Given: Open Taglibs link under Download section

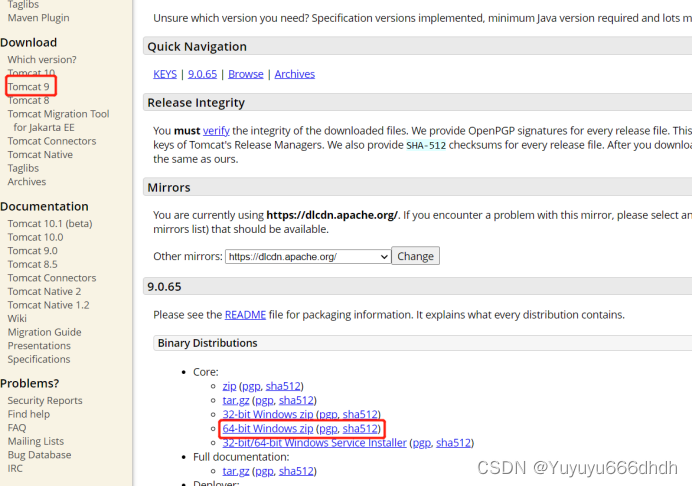Looking at the screenshot, I should pos(23,168).
